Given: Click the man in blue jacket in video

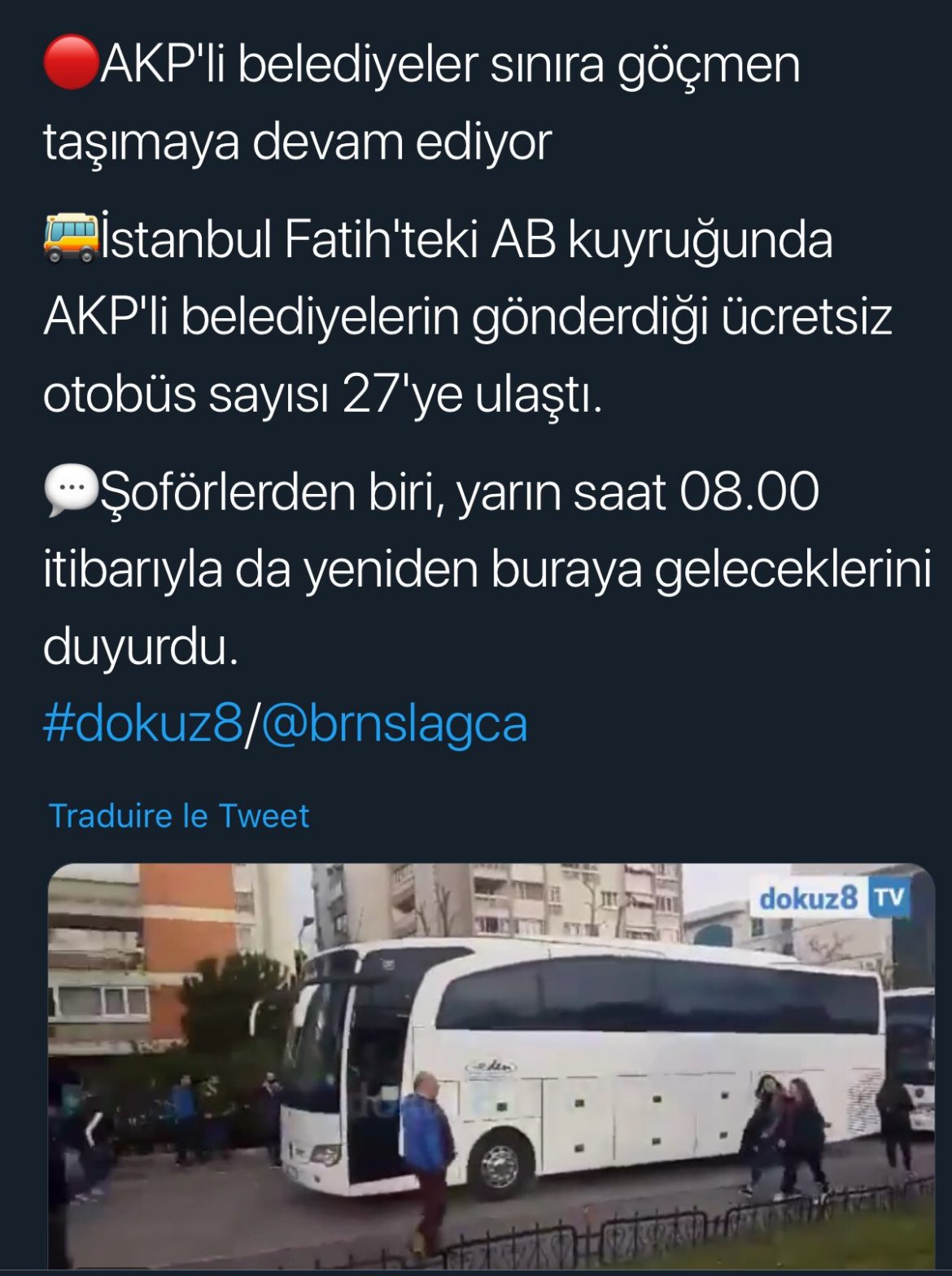Looking at the screenshot, I should 426,1156.
